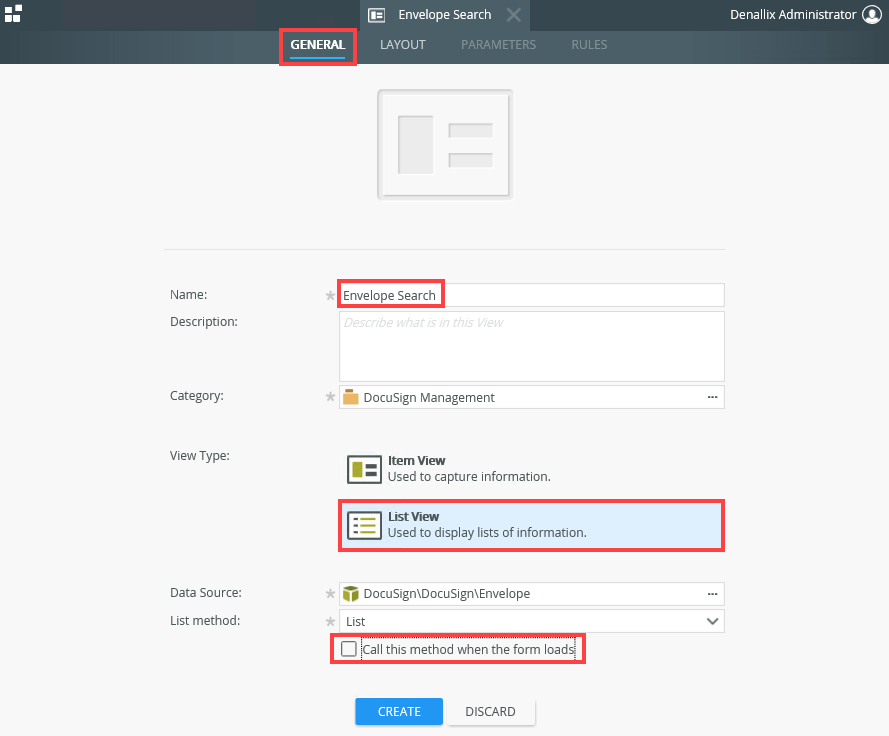Click the Create button

coord(399,712)
